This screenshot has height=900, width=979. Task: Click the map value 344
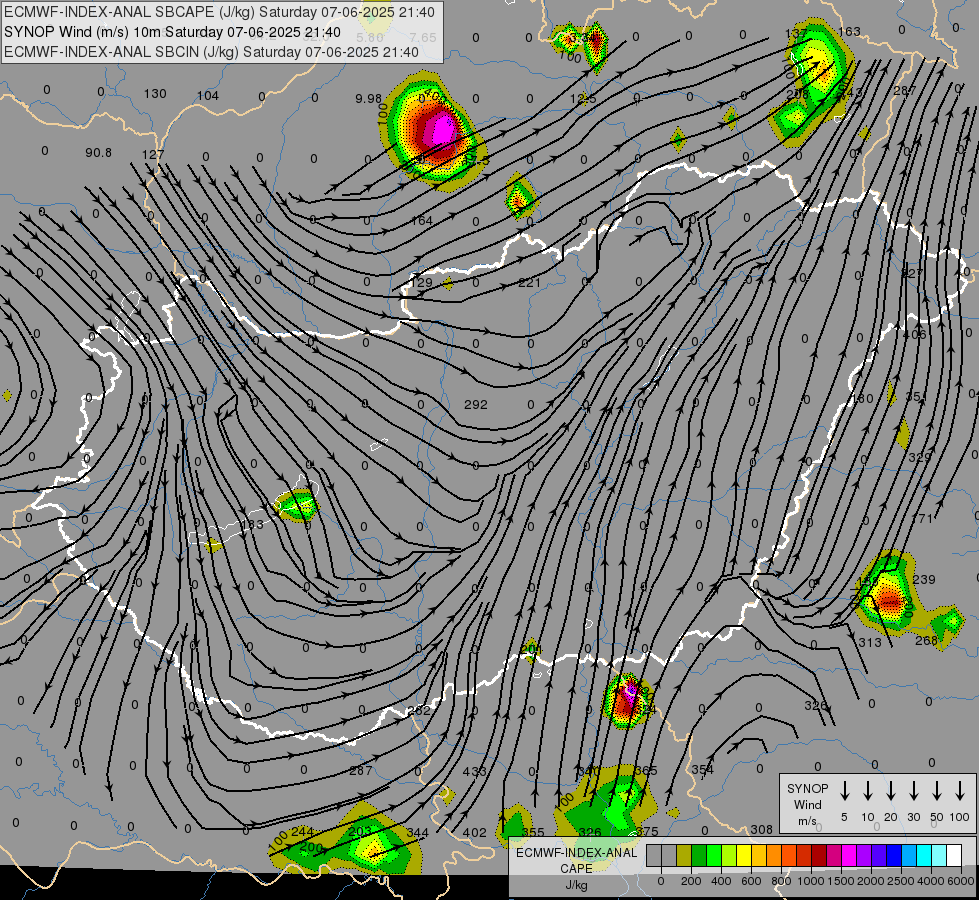418,832
